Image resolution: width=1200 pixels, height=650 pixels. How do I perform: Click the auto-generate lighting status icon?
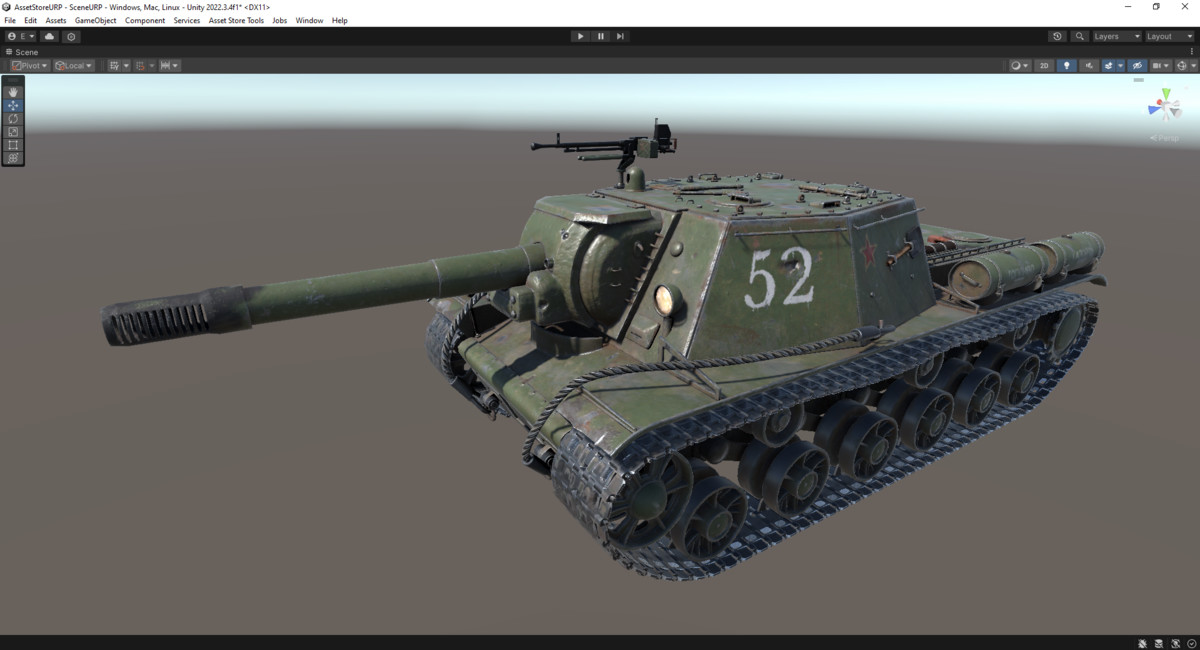pyautogui.click(x=1176, y=643)
